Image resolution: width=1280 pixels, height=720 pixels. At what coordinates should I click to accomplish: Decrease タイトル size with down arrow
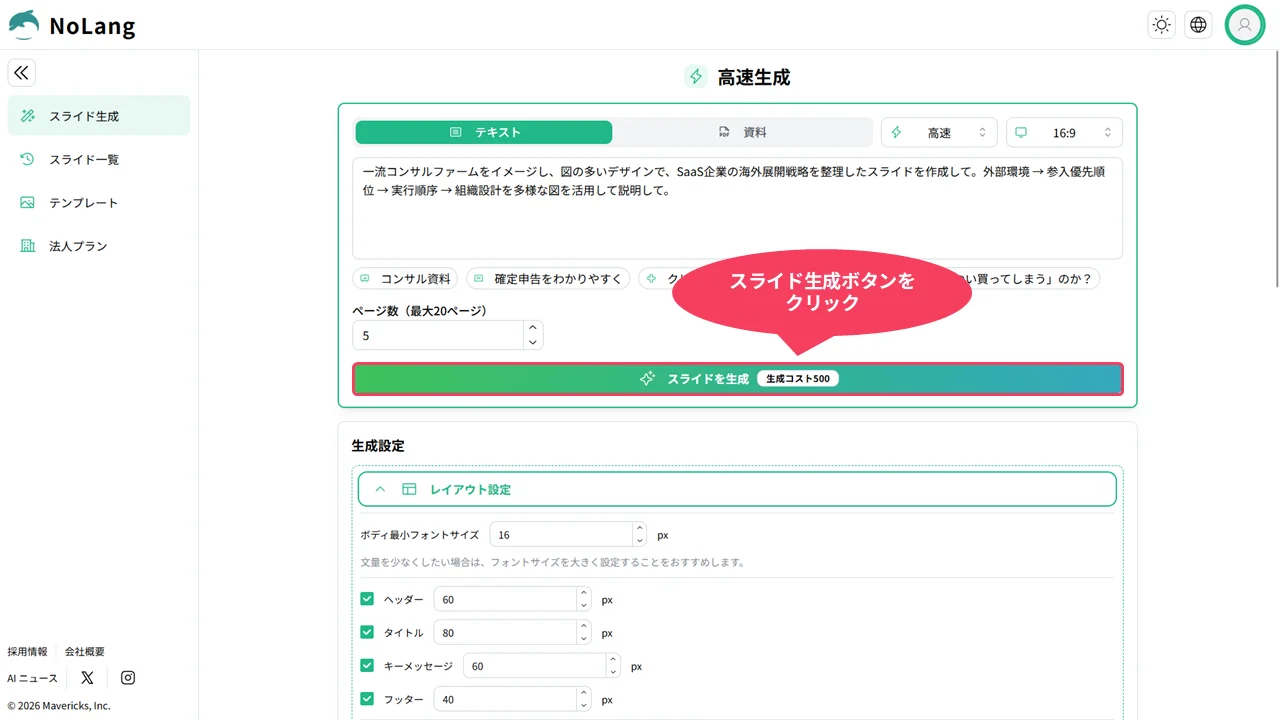[584, 639]
